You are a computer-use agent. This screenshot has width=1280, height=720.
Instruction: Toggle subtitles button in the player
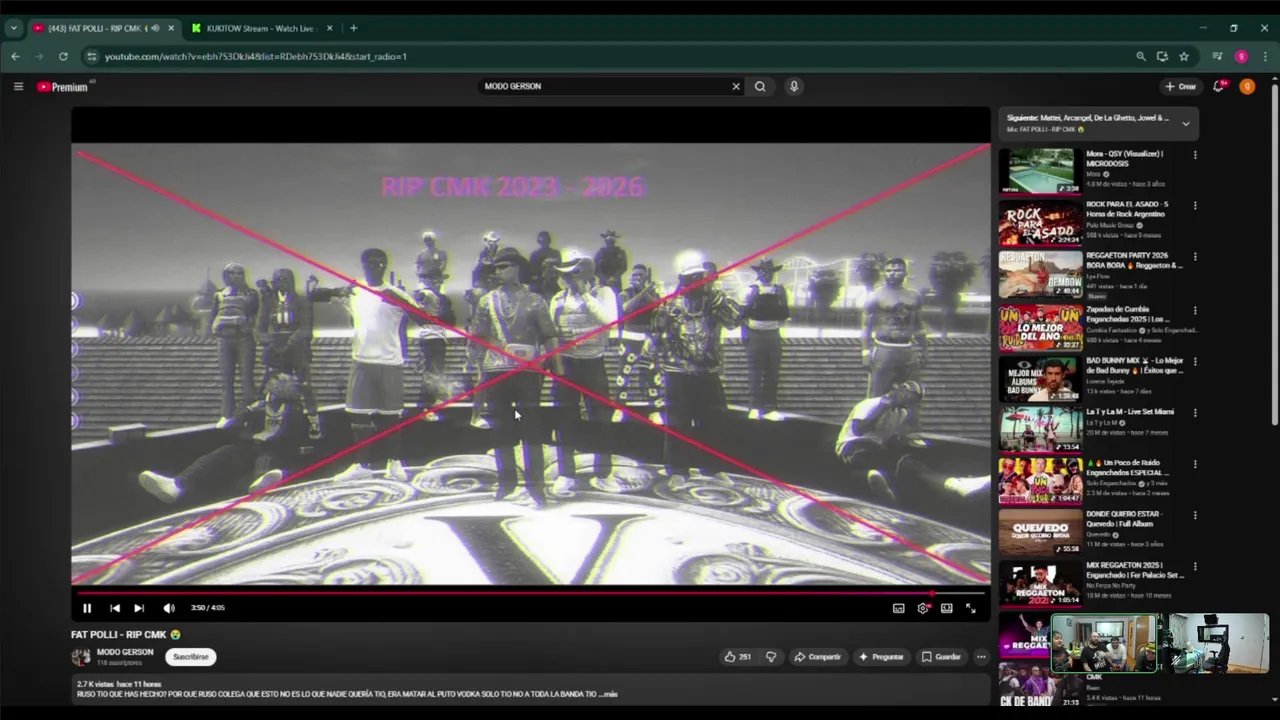pos(898,608)
